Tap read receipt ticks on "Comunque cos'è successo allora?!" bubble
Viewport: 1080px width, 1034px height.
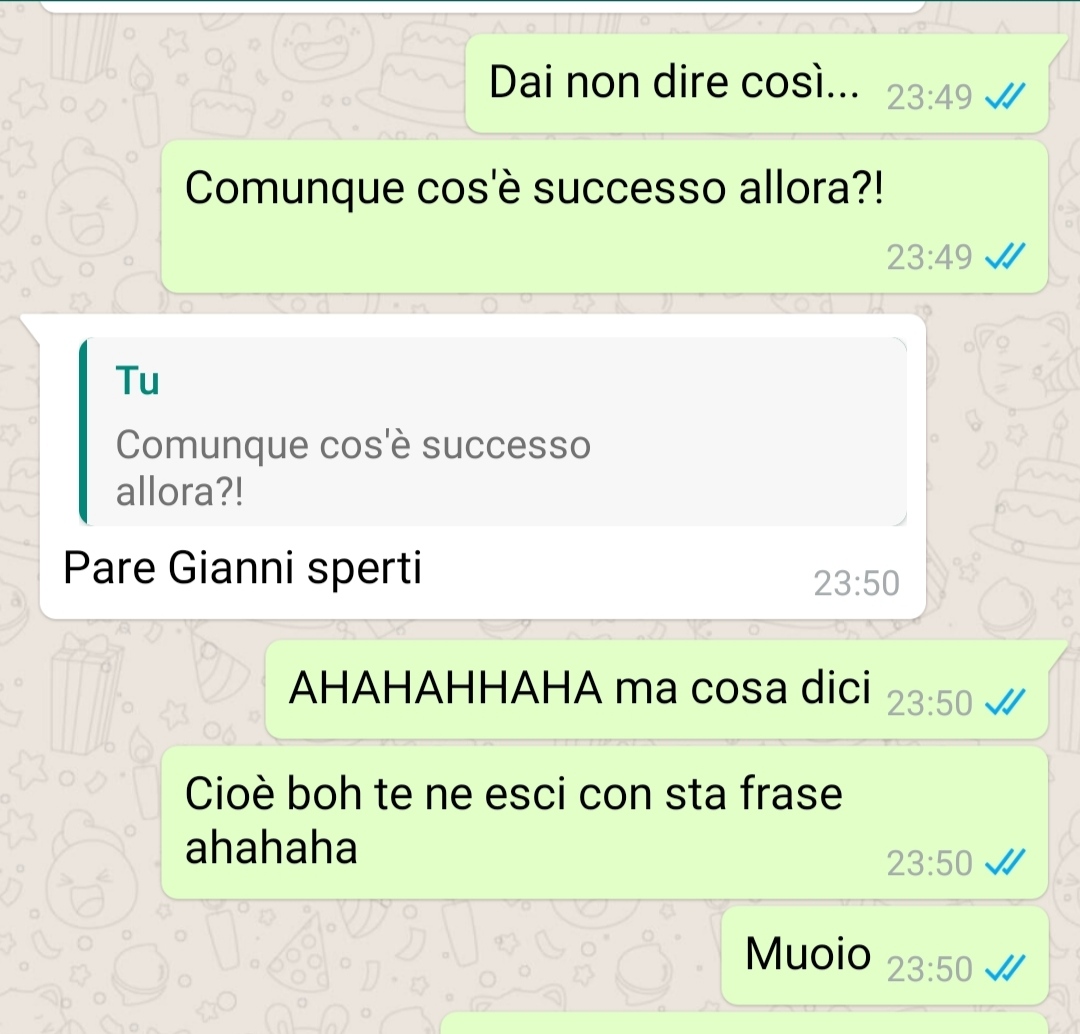[x=1006, y=257]
